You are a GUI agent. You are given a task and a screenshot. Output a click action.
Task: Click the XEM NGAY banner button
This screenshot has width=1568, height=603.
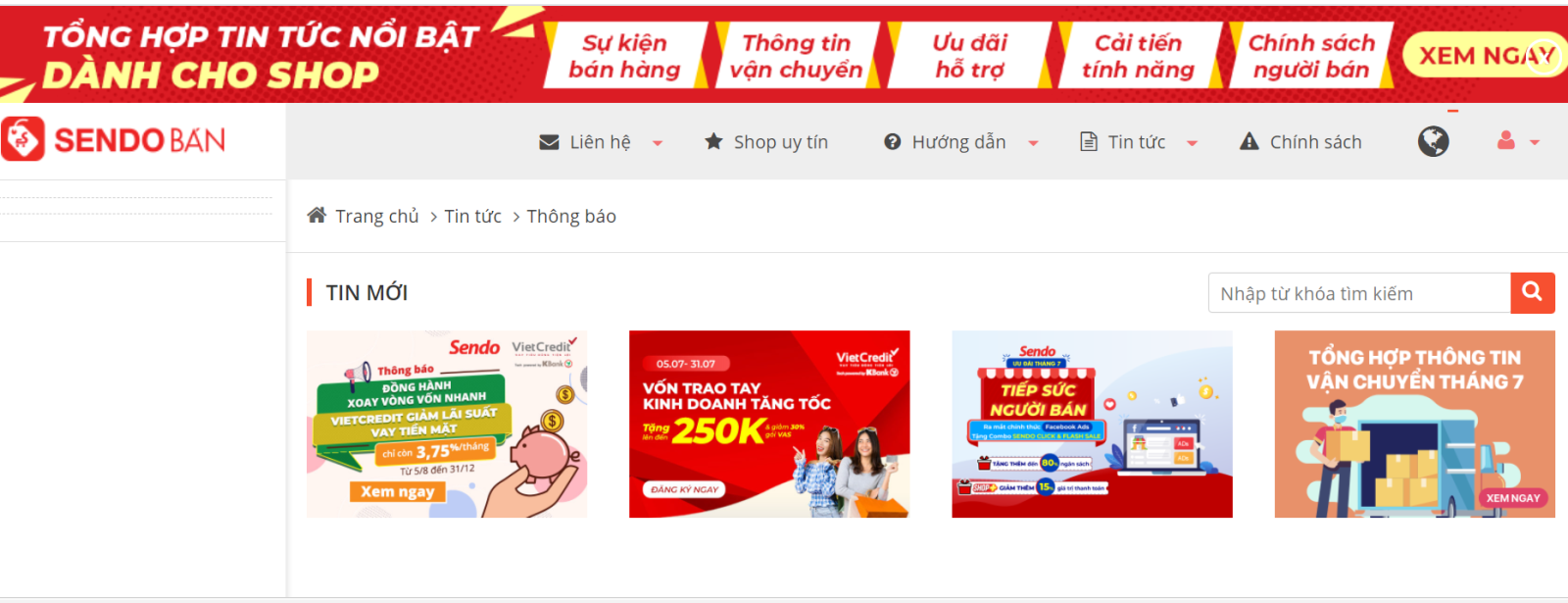click(1485, 56)
